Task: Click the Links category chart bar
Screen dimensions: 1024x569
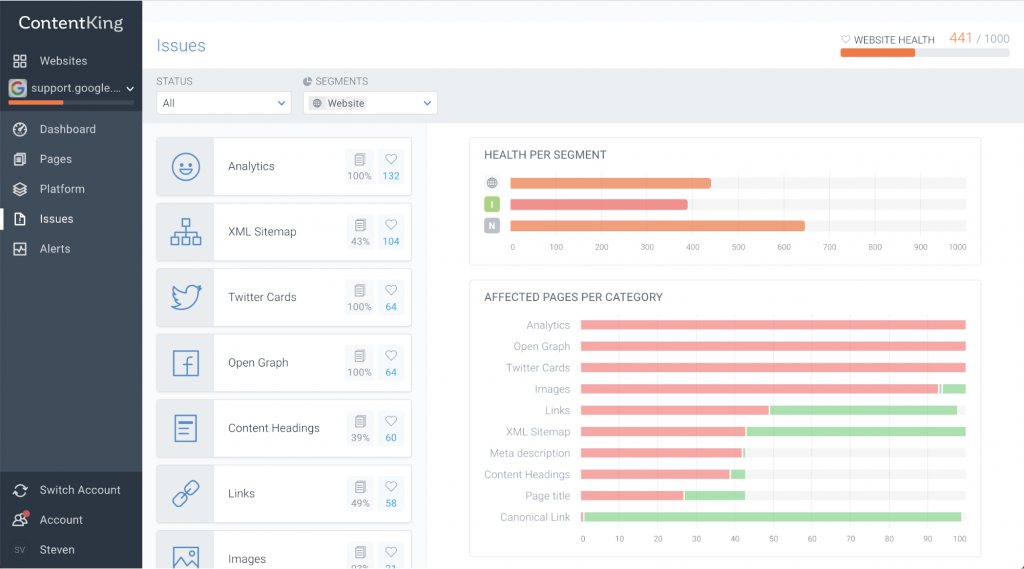Action: point(769,410)
